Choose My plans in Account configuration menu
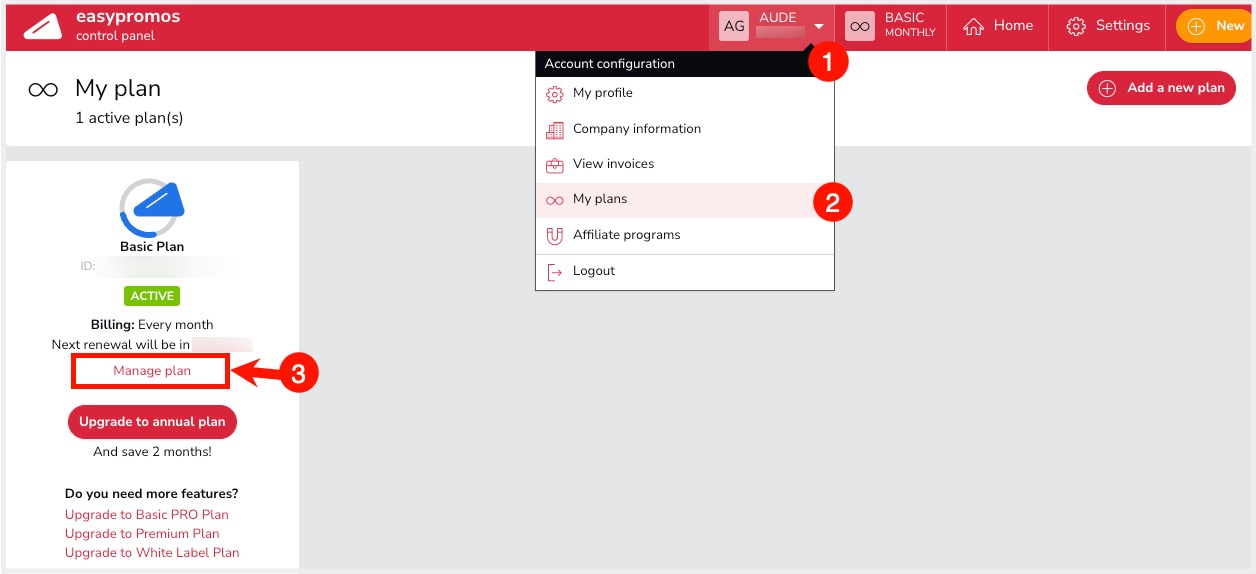The image size is (1256, 574). [684, 200]
